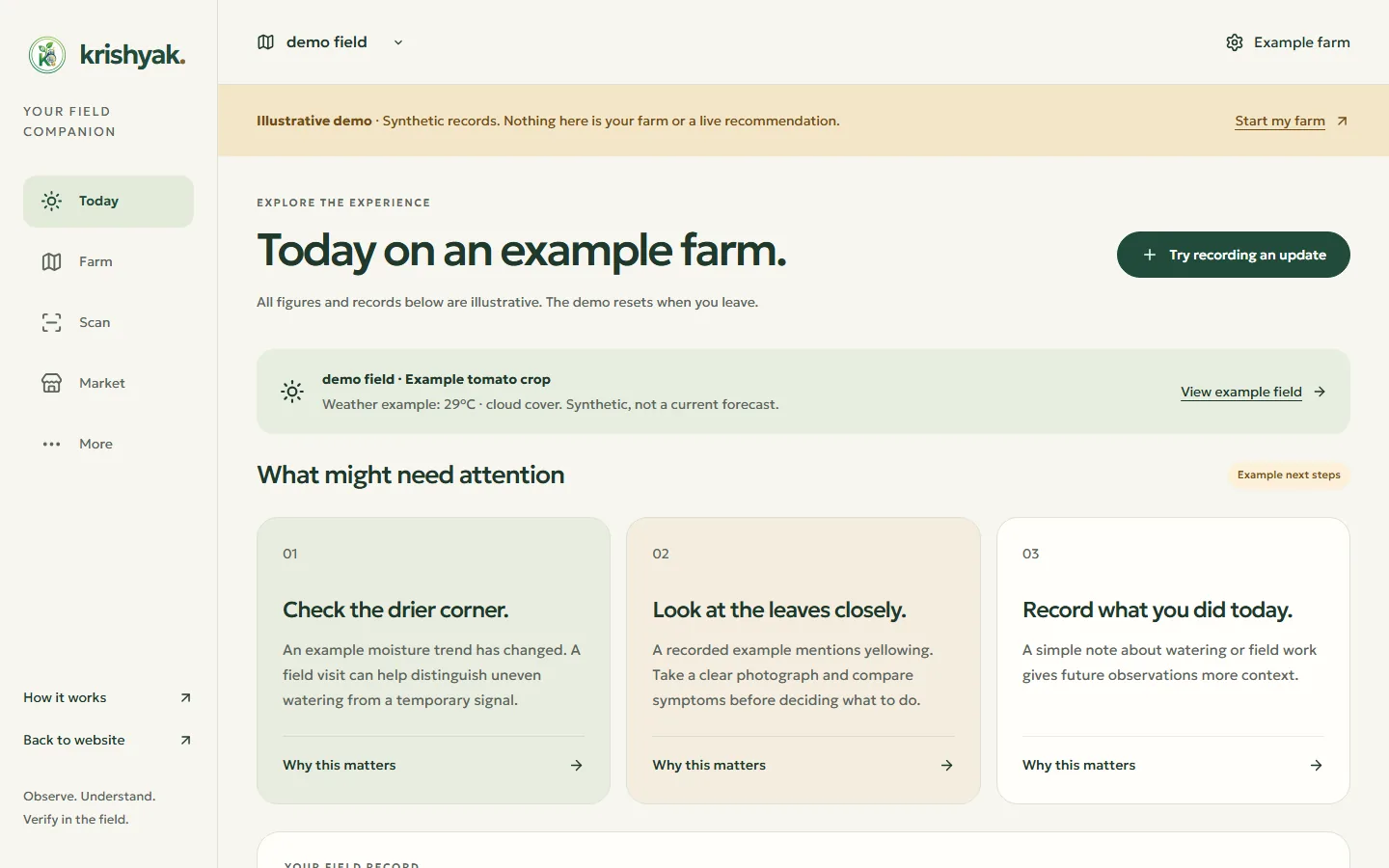The height and width of the screenshot is (868, 1389).
Task: Click the arrow in Look at the leaves card
Action: click(947, 765)
